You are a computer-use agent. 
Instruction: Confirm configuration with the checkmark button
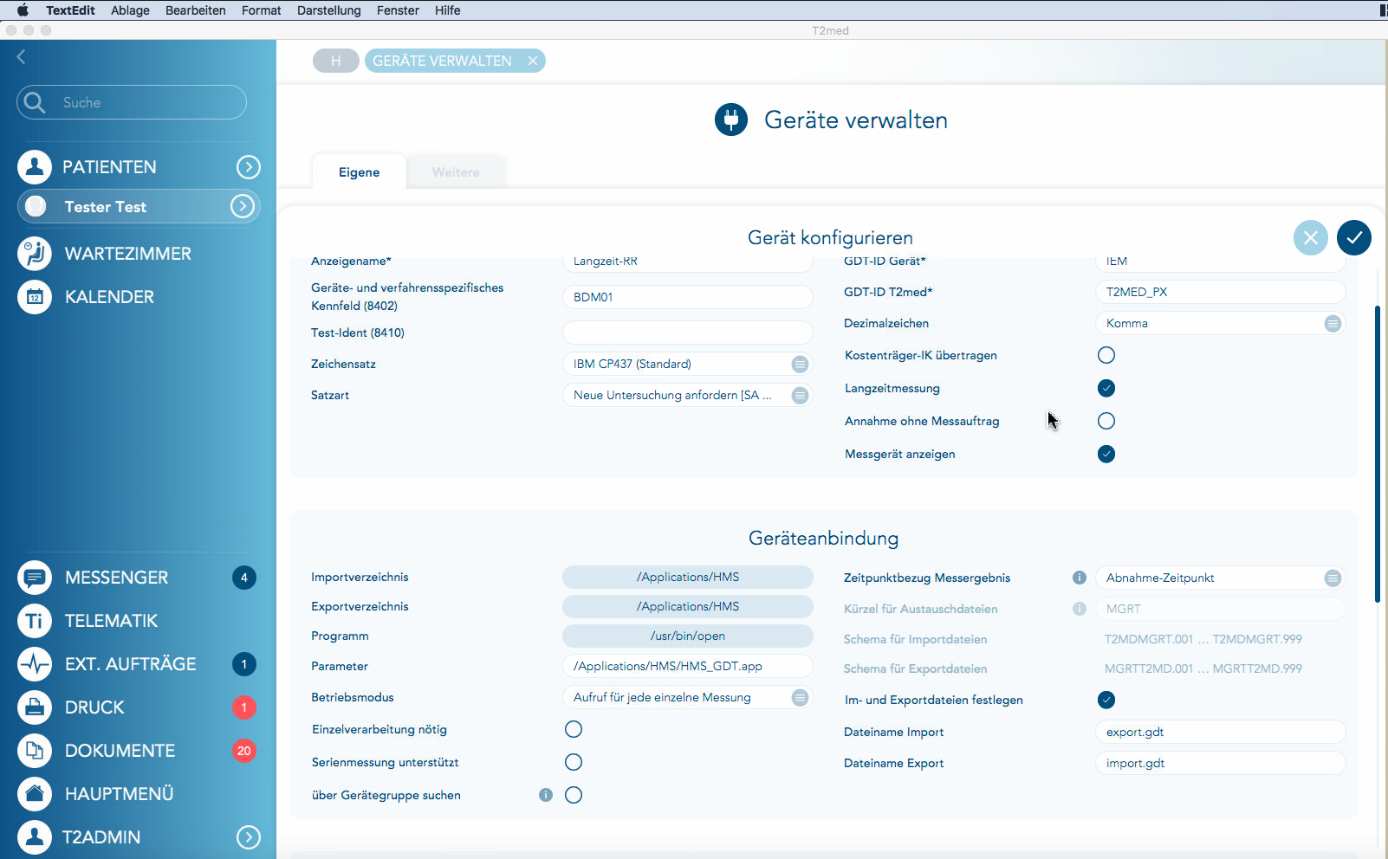pos(1354,237)
